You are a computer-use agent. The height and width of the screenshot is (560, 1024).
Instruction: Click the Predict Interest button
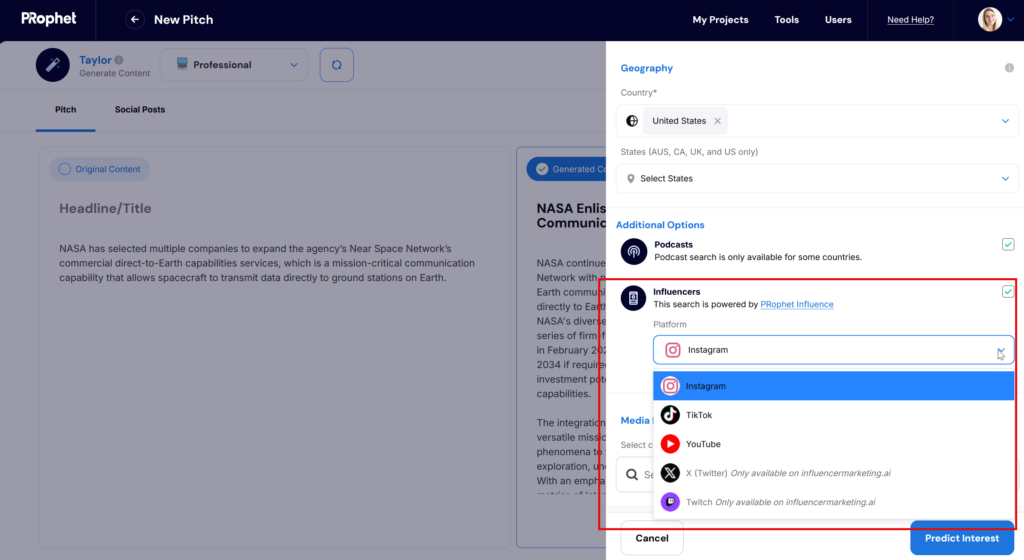(x=962, y=538)
